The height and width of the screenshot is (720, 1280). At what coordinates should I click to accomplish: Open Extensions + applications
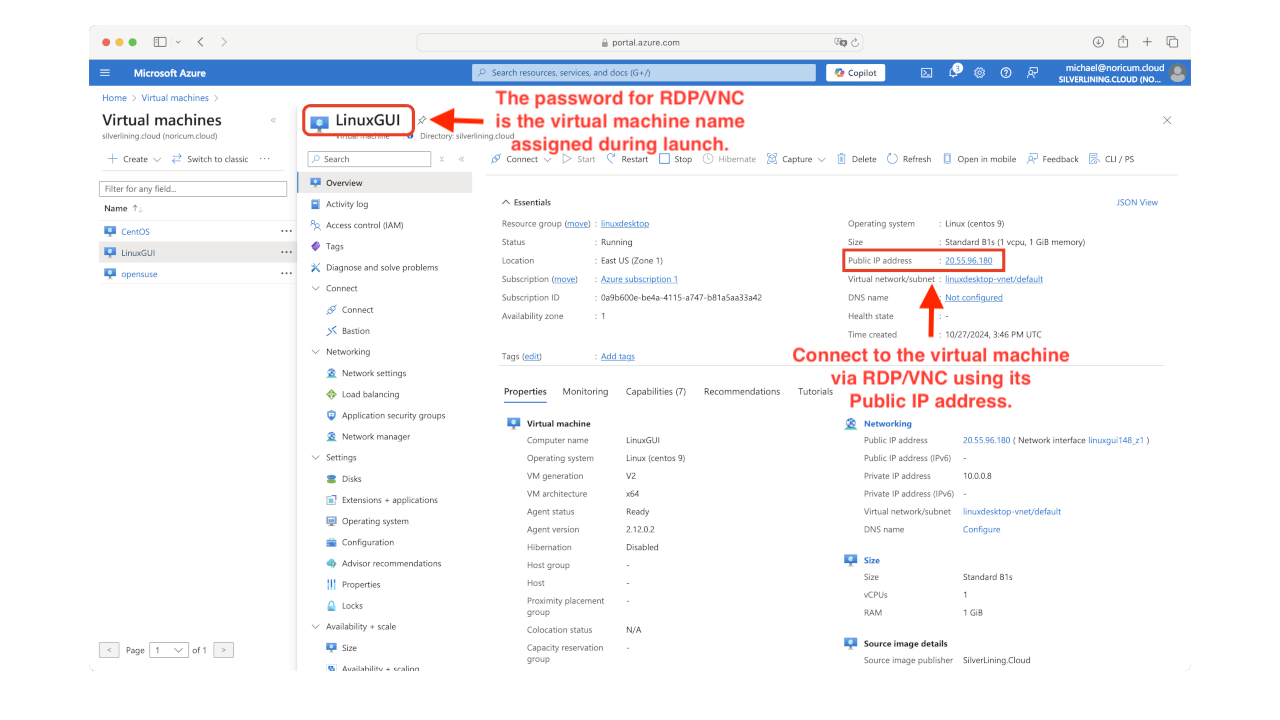(389, 500)
